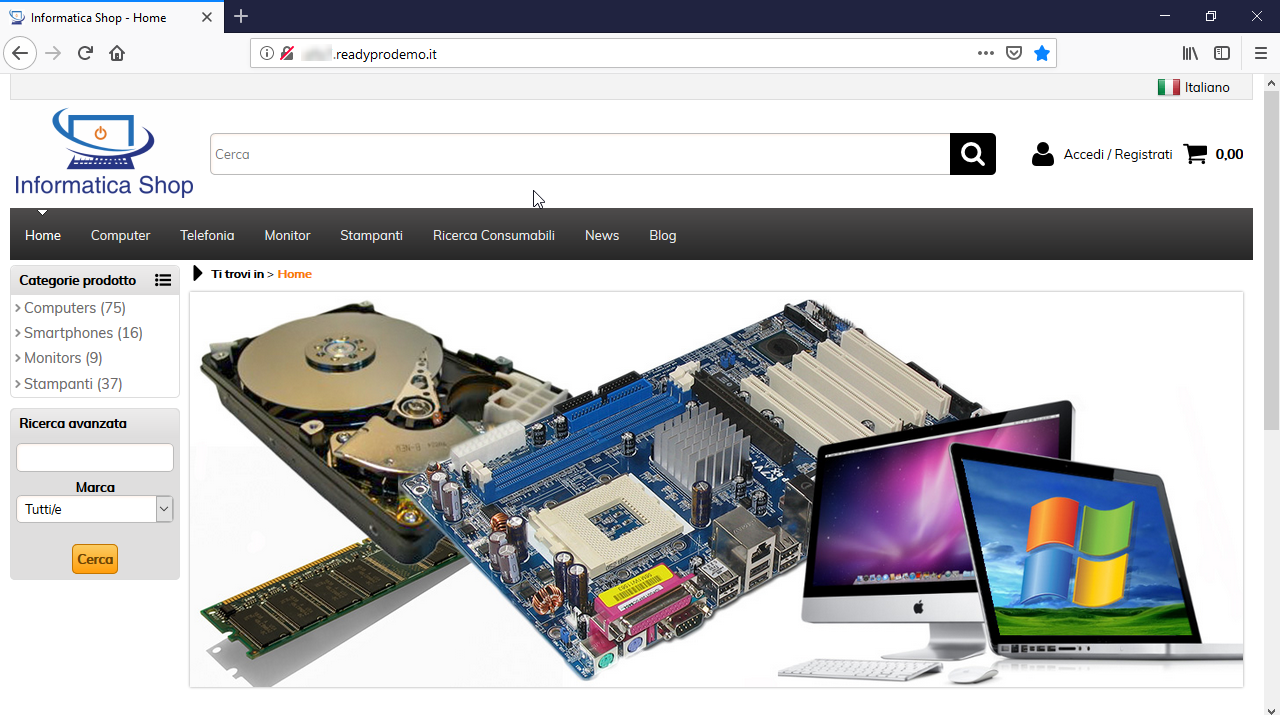This screenshot has height=715, width=1280.
Task: Switch language via Italiano link
Action: tap(1207, 87)
